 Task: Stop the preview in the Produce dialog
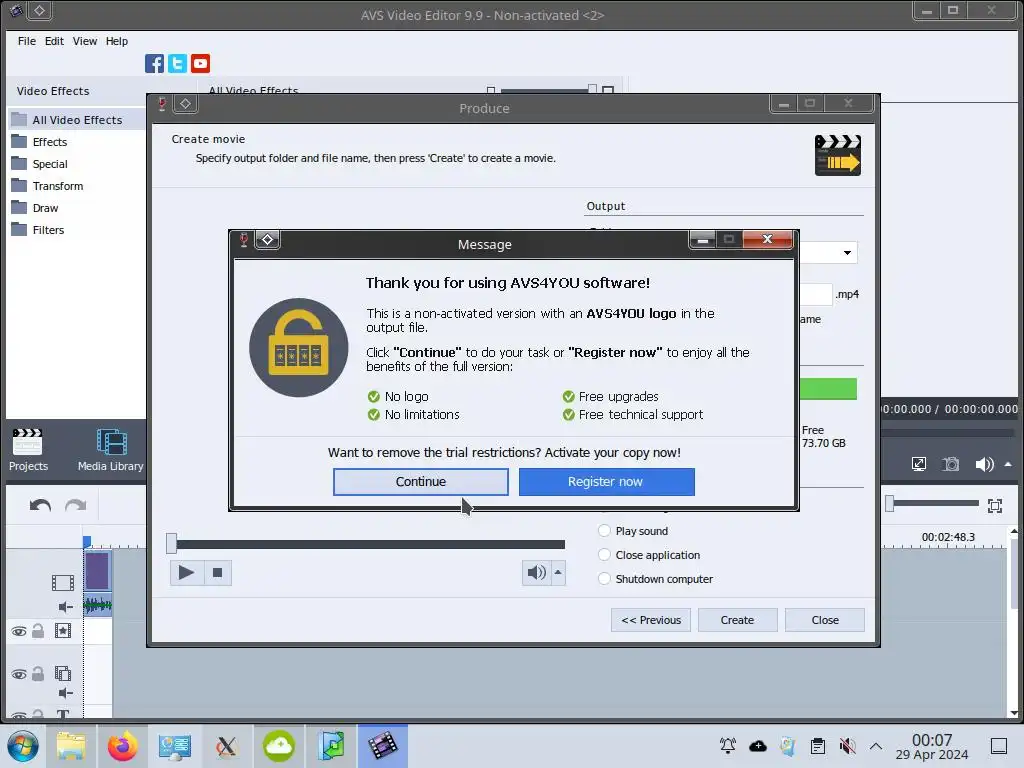(x=217, y=573)
